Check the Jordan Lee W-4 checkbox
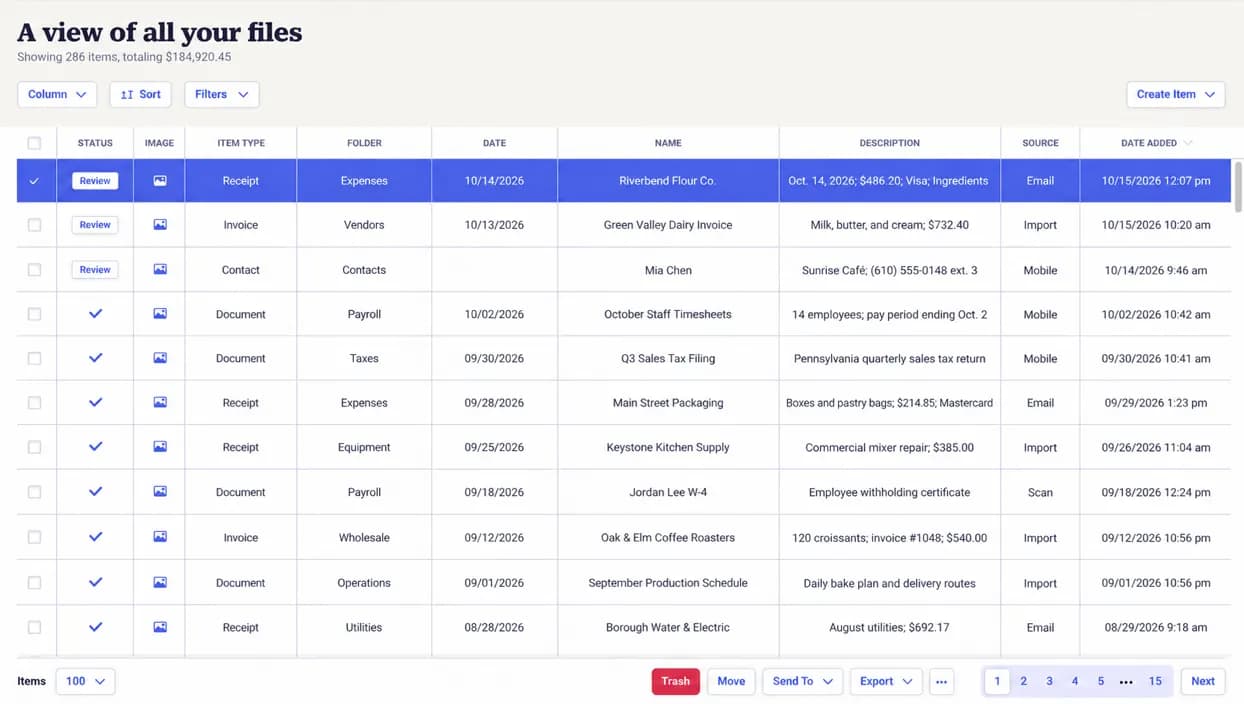The width and height of the screenshot is (1244, 704). (34, 492)
